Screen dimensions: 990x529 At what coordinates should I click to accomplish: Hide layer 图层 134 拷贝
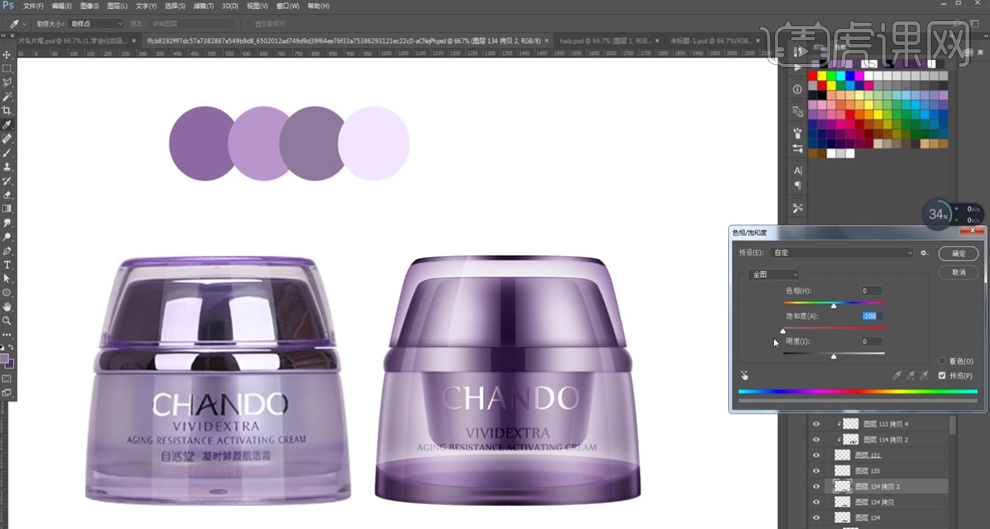tap(816, 502)
